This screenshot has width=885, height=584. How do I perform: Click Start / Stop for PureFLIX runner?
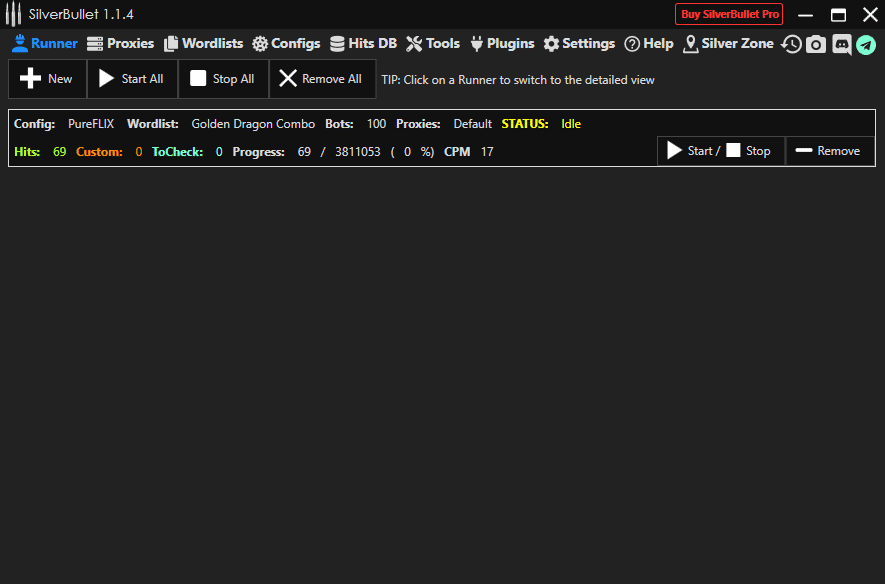(x=721, y=151)
